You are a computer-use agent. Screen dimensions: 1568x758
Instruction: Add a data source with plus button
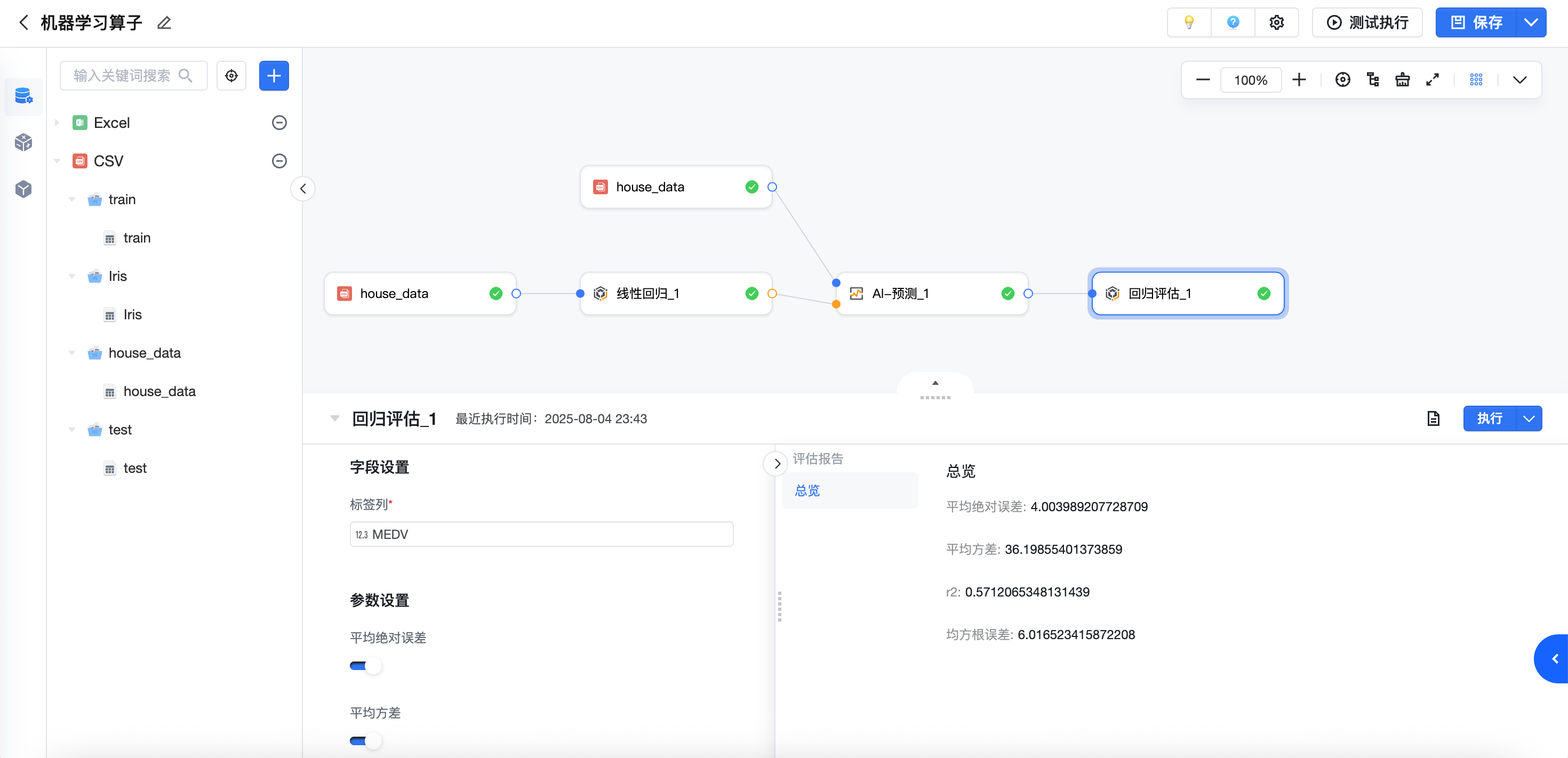(x=274, y=76)
